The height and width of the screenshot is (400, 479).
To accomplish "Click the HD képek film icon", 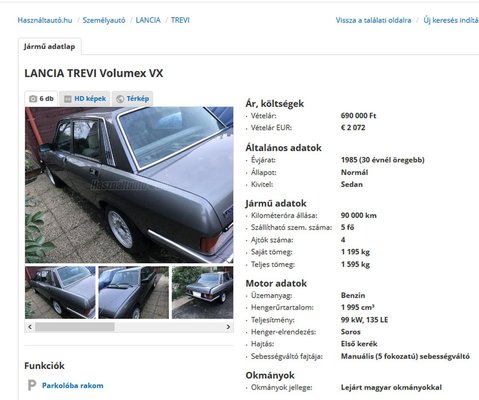I will (68, 99).
